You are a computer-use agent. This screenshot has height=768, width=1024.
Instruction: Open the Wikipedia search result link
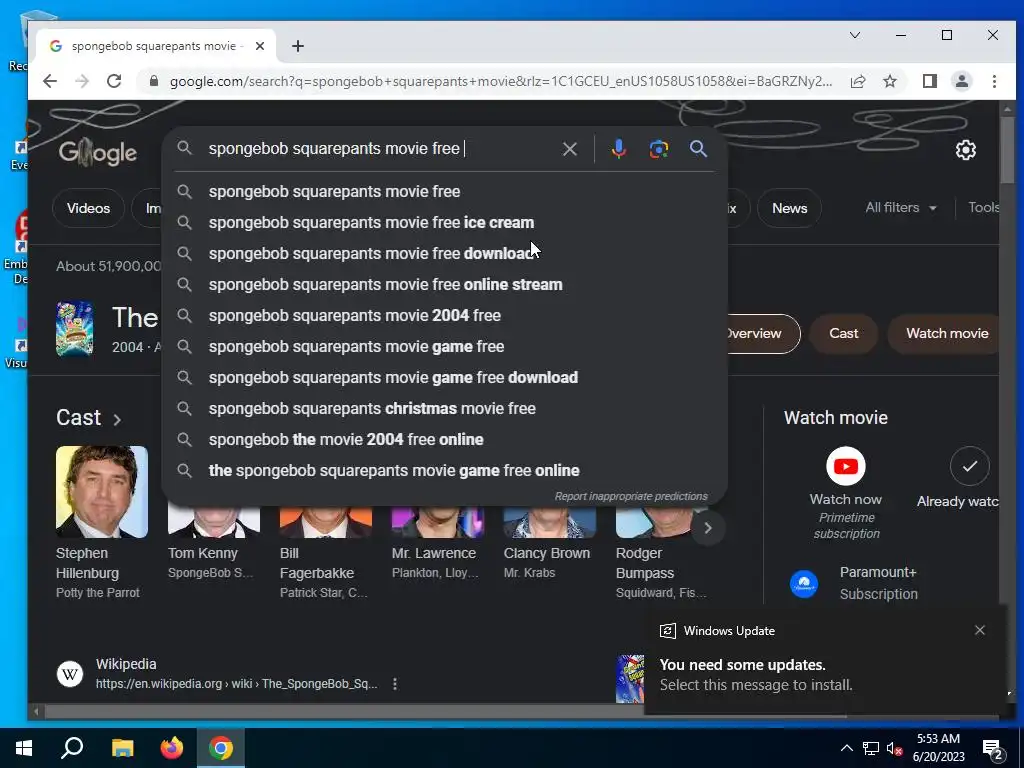point(236,684)
